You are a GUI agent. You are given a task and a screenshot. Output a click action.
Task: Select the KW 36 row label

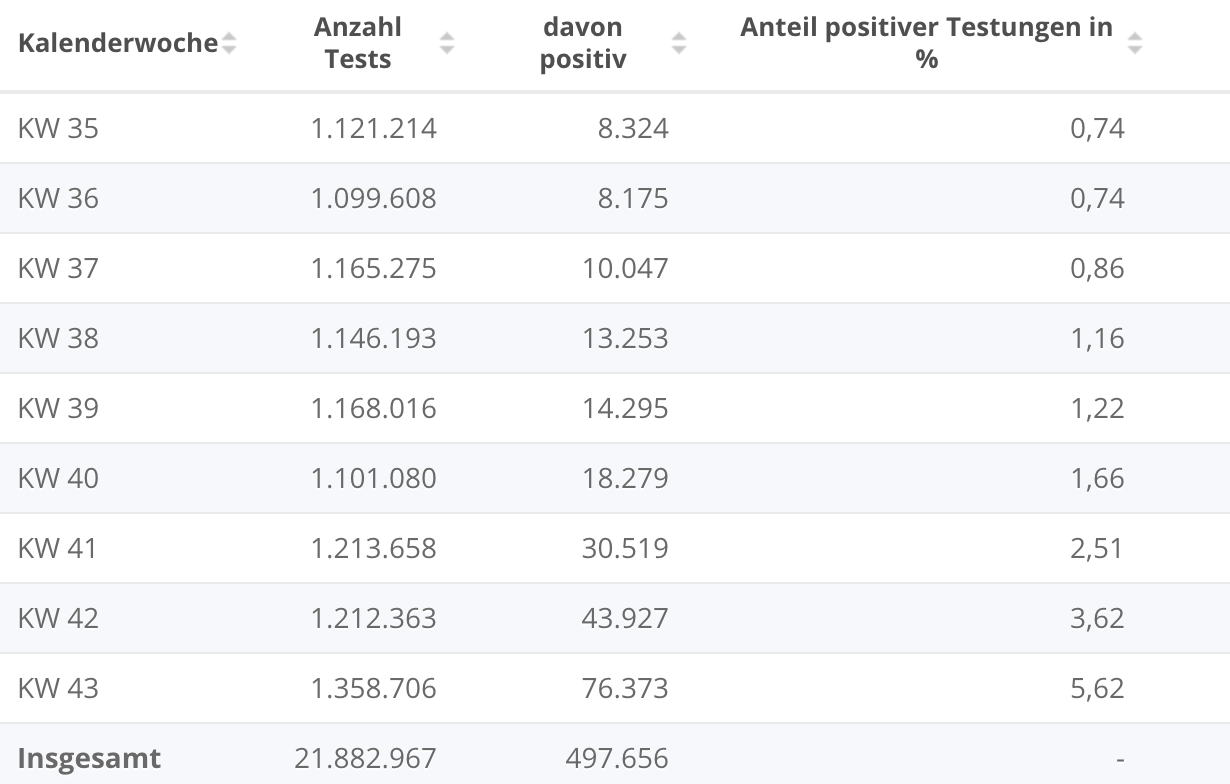click(58, 198)
